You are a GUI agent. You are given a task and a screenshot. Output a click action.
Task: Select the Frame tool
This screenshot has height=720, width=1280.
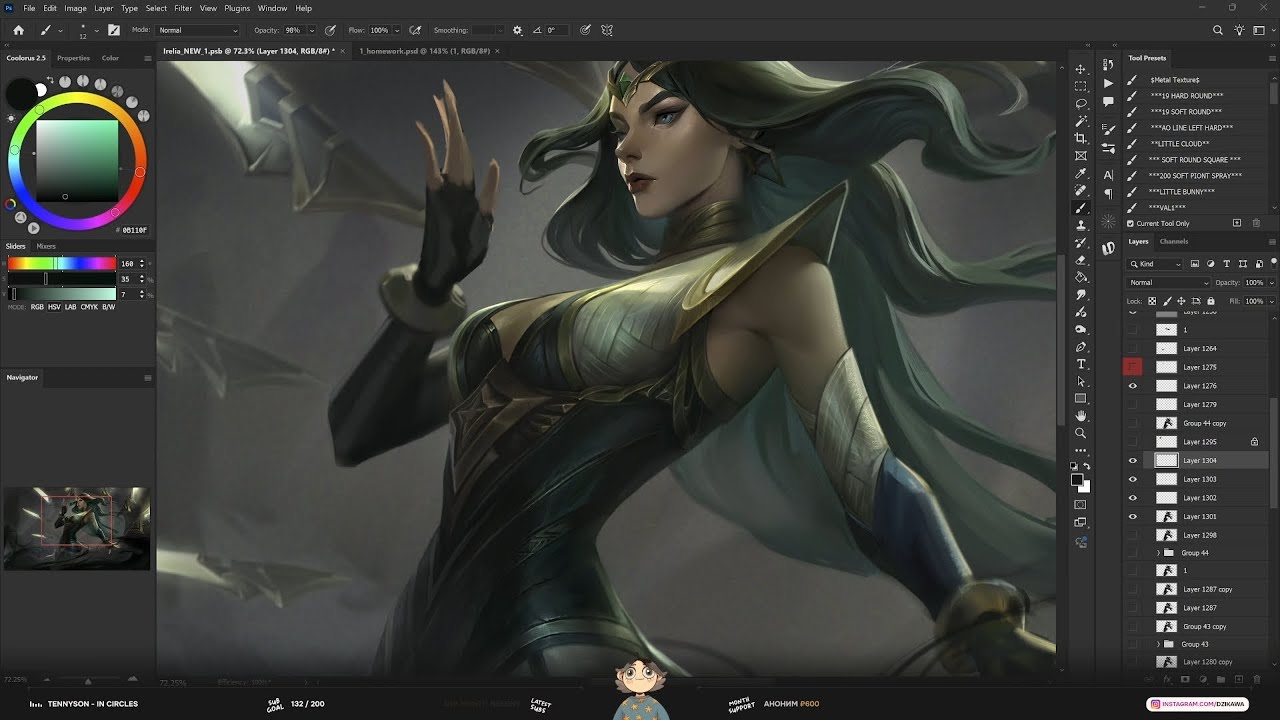click(x=1080, y=156)
